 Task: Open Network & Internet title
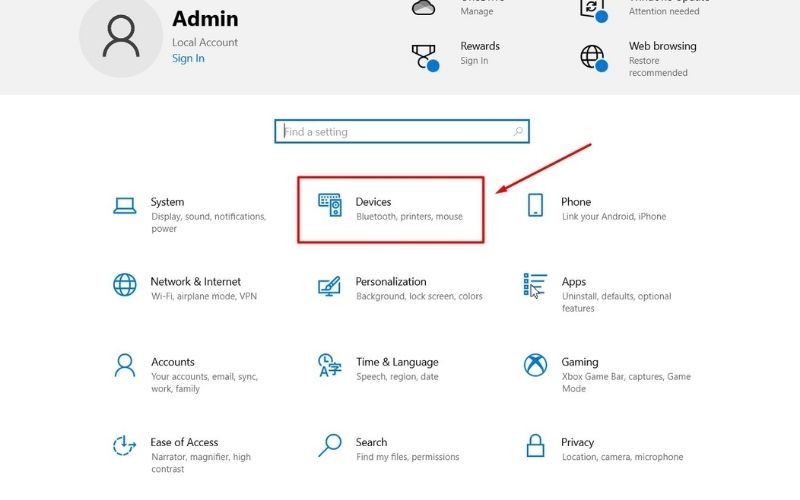195,282
